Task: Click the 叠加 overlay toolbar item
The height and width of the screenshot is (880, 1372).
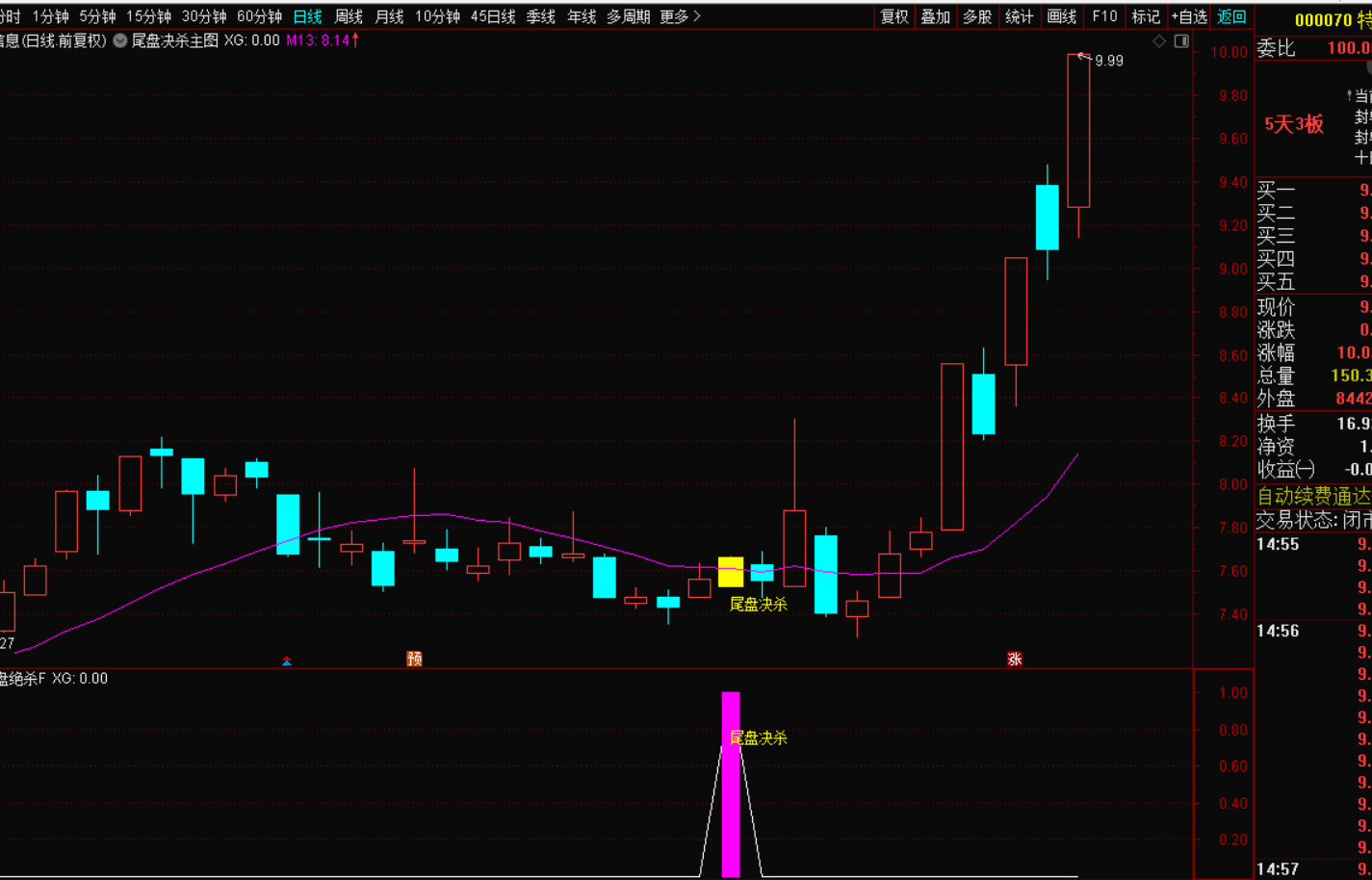Action: point(936,16)
